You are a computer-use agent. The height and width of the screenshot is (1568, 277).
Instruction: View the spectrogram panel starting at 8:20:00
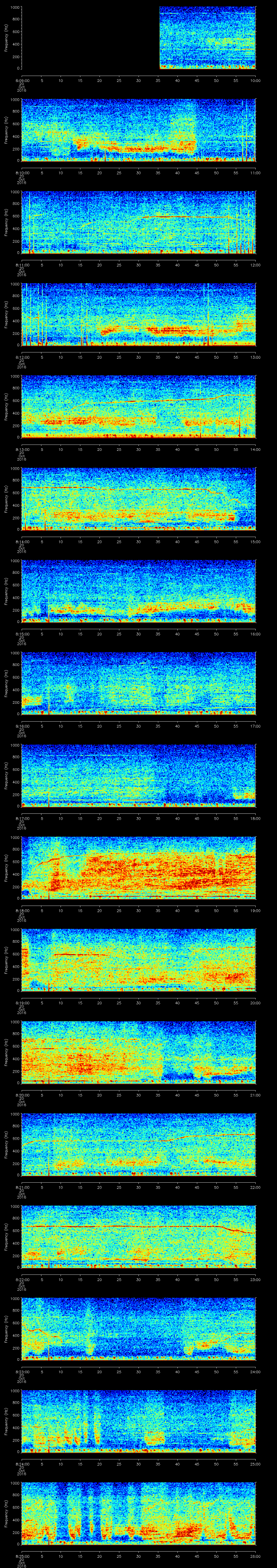tap(139, 1052)
